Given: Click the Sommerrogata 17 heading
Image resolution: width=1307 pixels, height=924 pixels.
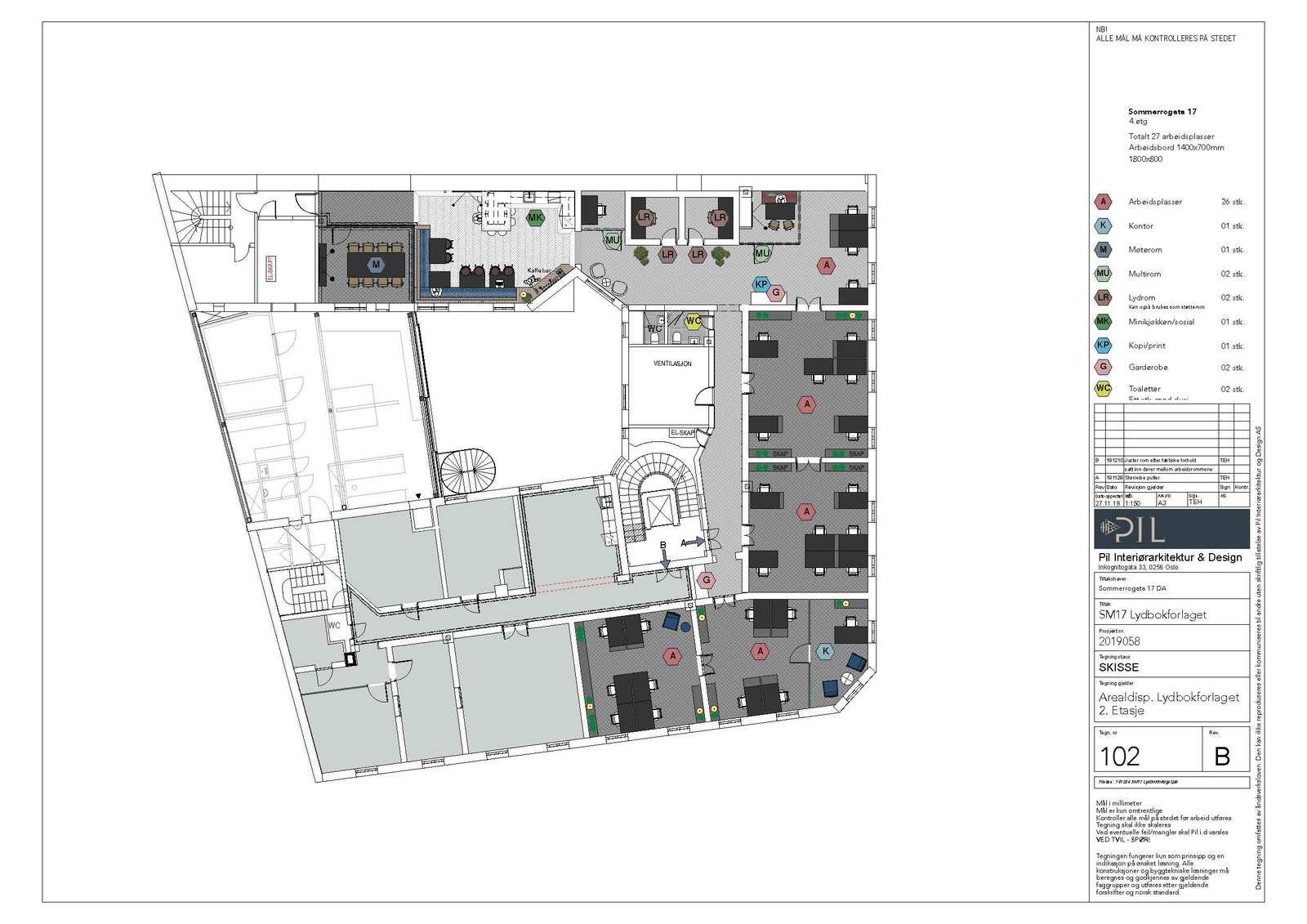Looking at the screenshot, I should (x=1162, y=111).
